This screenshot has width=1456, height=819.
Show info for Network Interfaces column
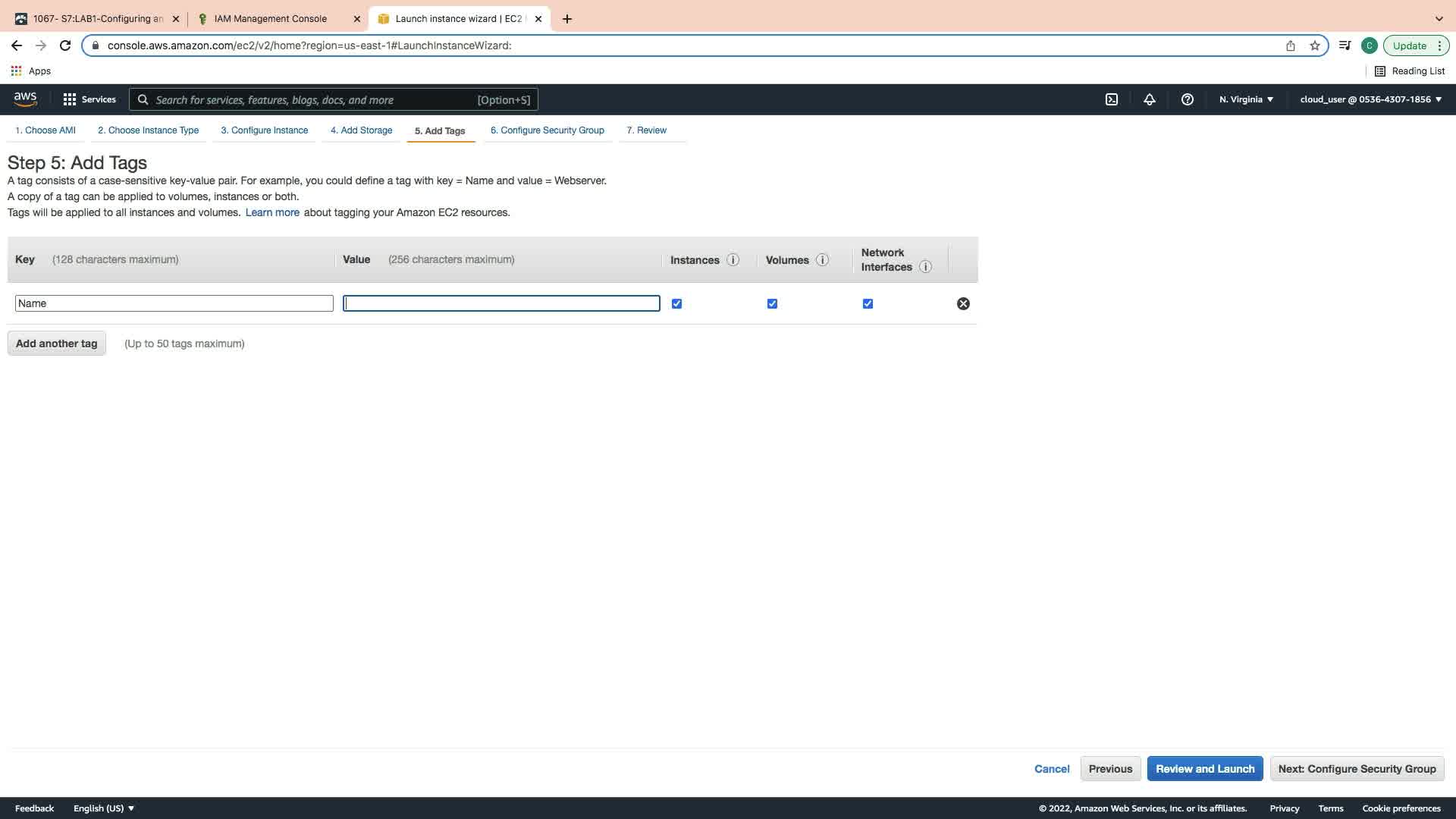925,267
